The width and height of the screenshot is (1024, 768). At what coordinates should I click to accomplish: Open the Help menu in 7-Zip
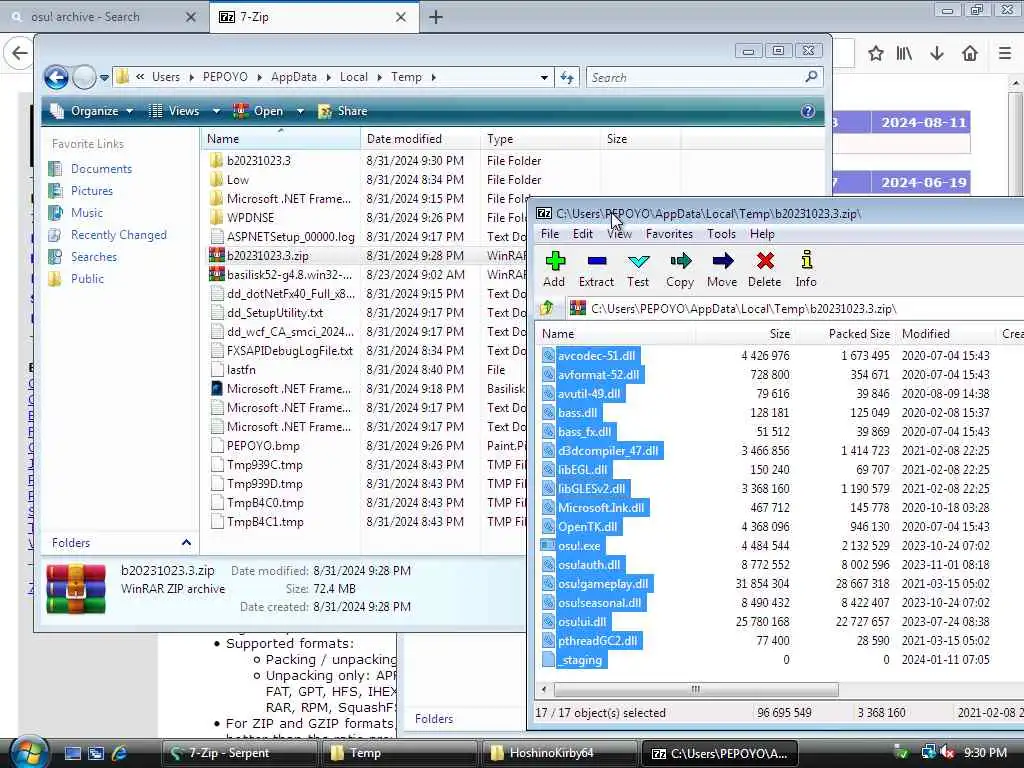tap(761, 234)
